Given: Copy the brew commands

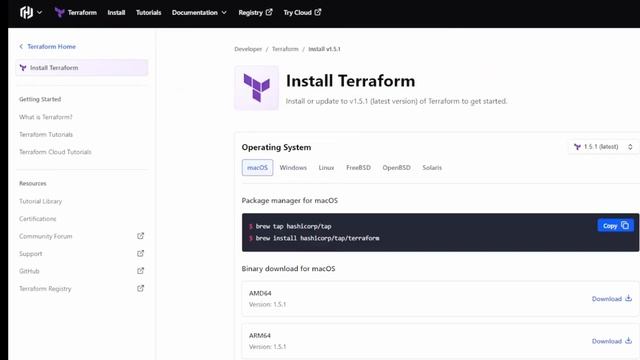Looking at the screenshot, I should point(616,226).
